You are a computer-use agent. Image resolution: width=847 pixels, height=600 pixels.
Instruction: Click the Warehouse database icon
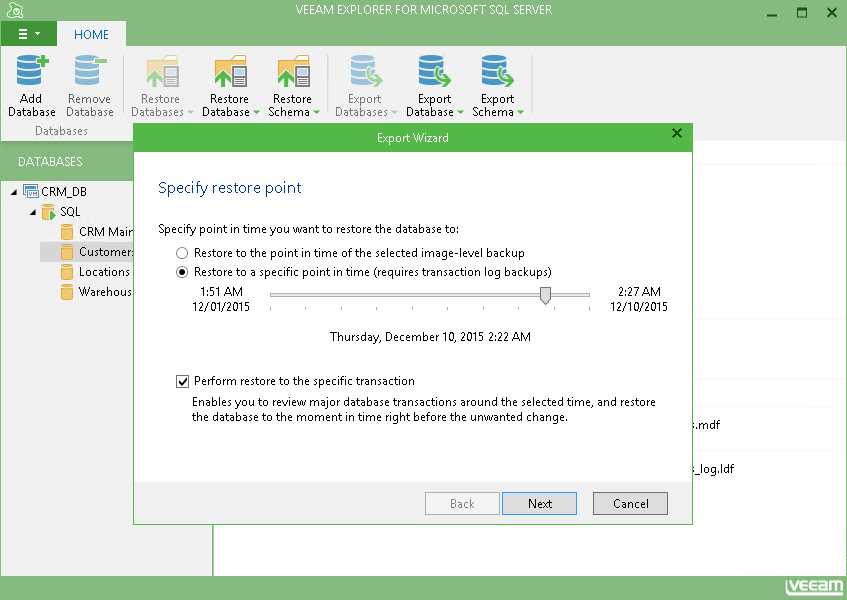[67, 292]
